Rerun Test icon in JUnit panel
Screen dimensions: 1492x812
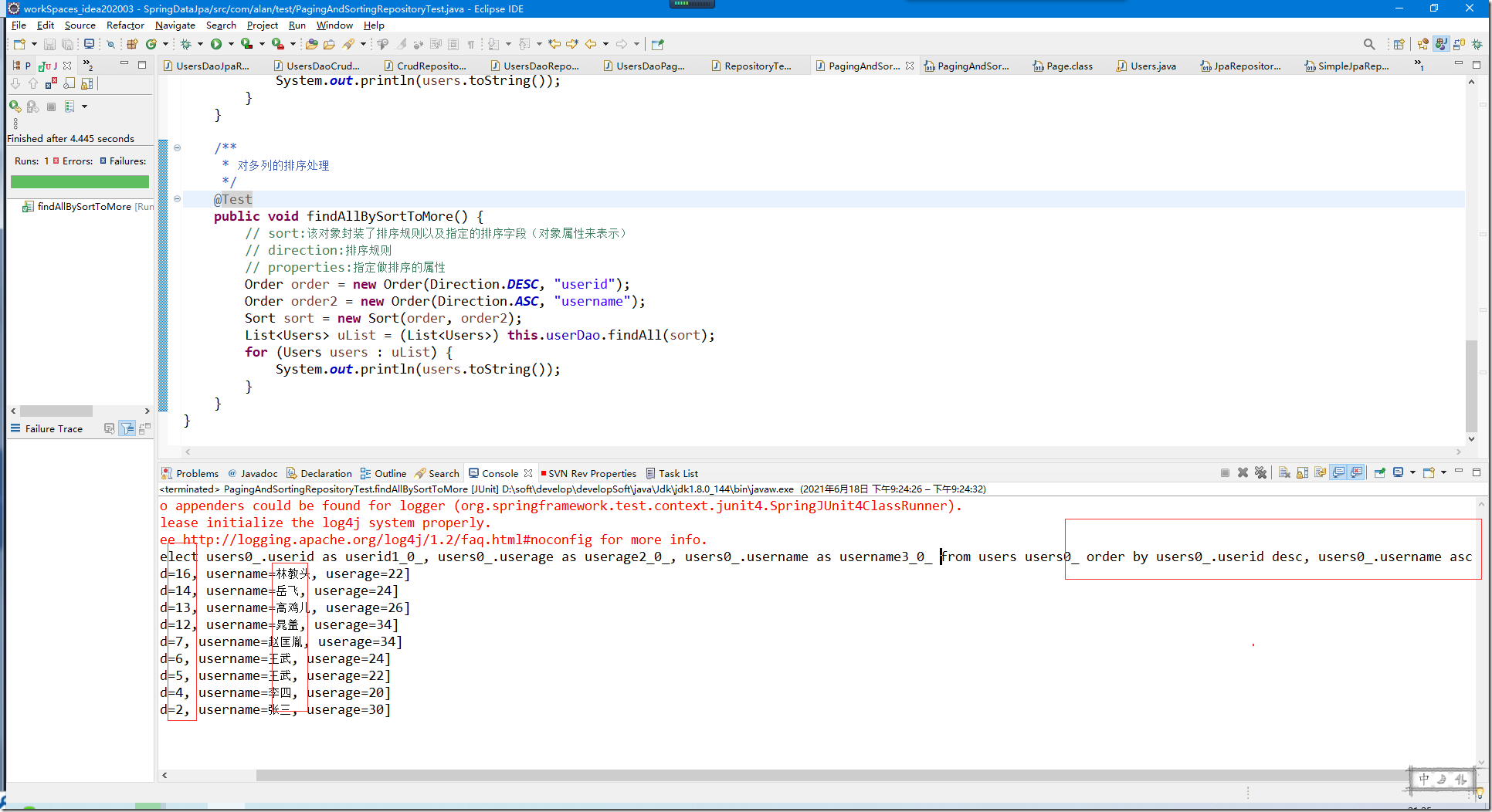click(x=15, y=107)
